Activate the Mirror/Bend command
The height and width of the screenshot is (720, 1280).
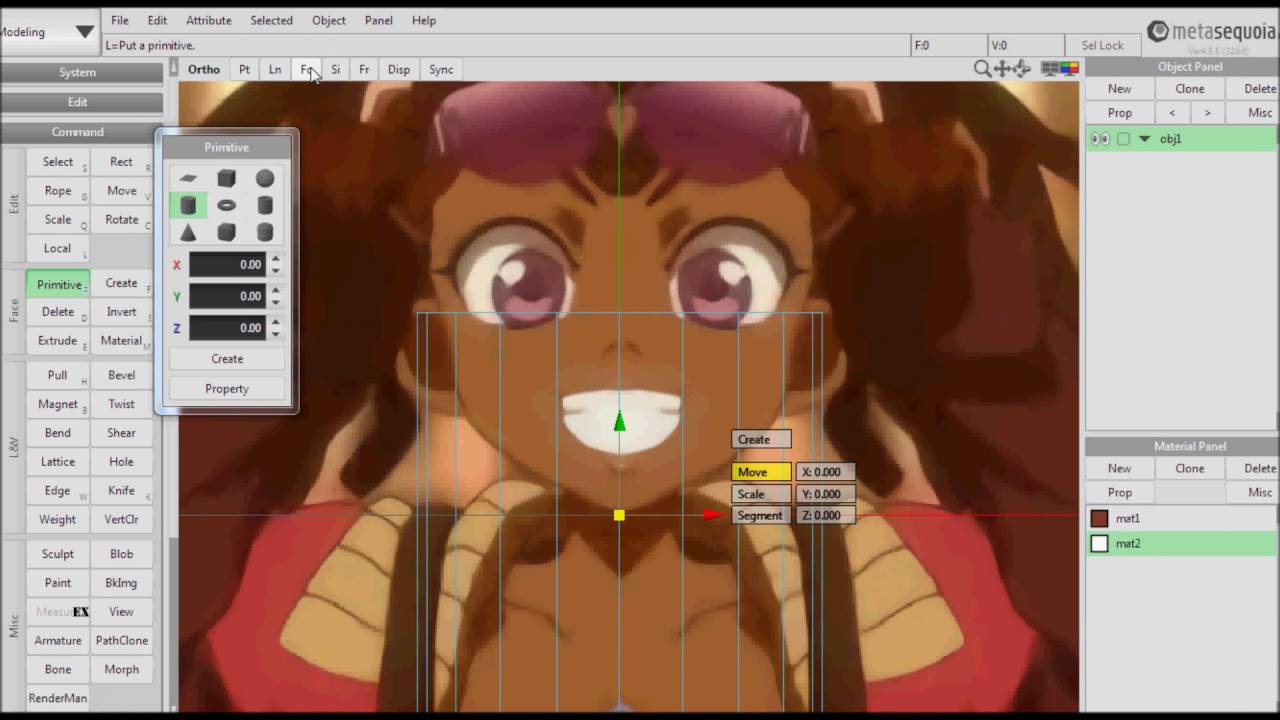(x=58, y=433)
